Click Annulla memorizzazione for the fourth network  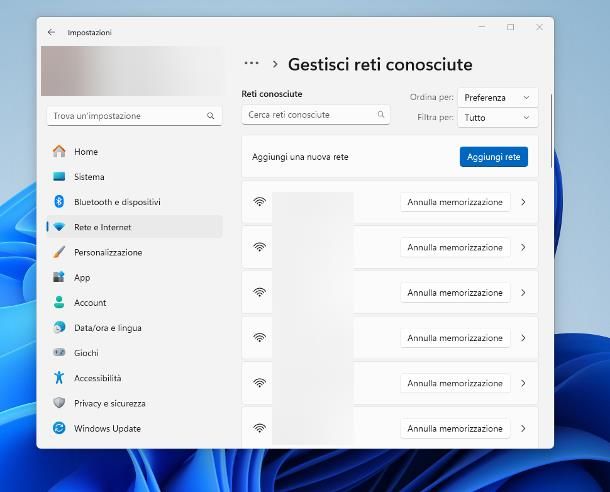pyautogui.click(x=455, y=338)
